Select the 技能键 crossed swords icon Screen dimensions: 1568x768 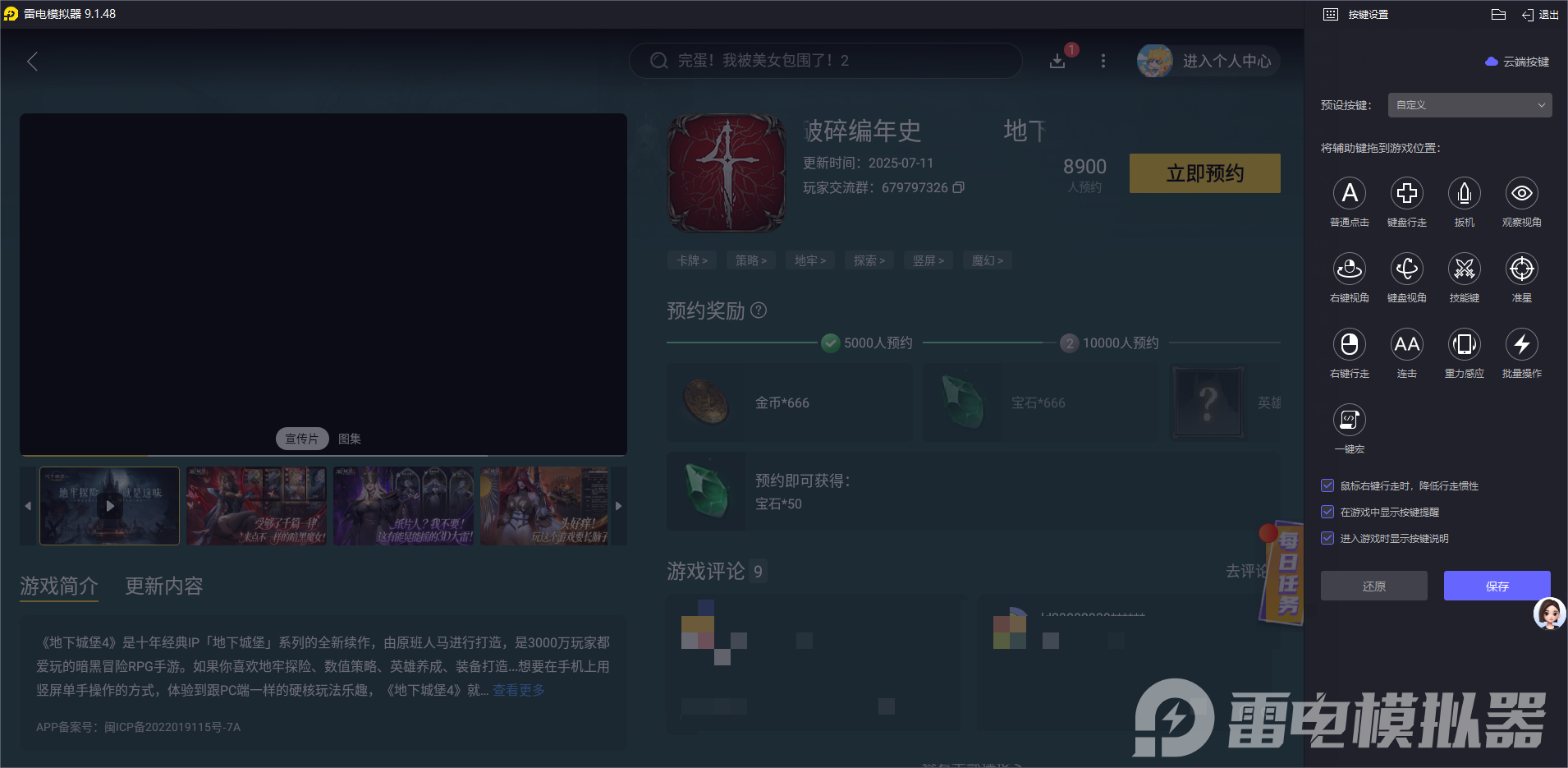pyautogui.click(x=1464, y=269)
